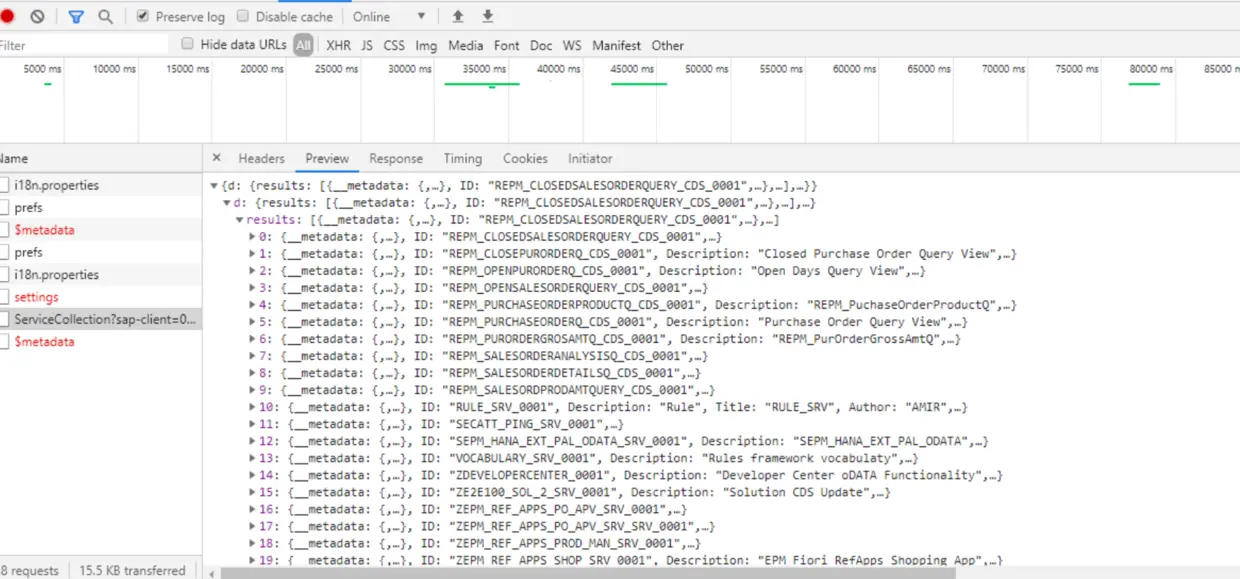Filter requests by Other

click(668, 45)
